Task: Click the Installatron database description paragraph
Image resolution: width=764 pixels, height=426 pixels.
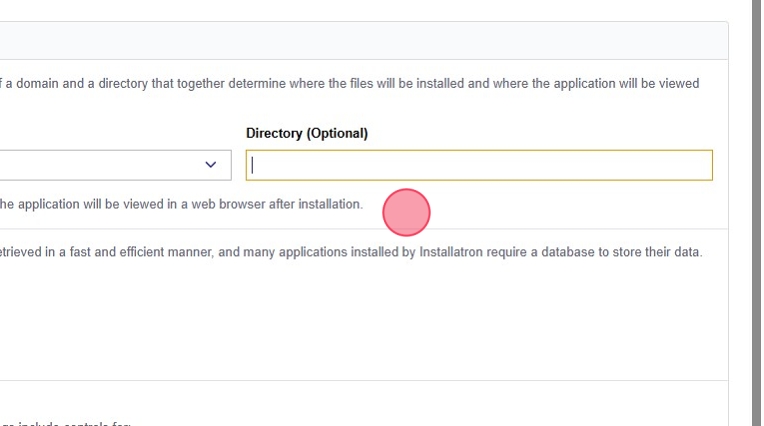Action: pyautogui.click(x=350, y=252)
